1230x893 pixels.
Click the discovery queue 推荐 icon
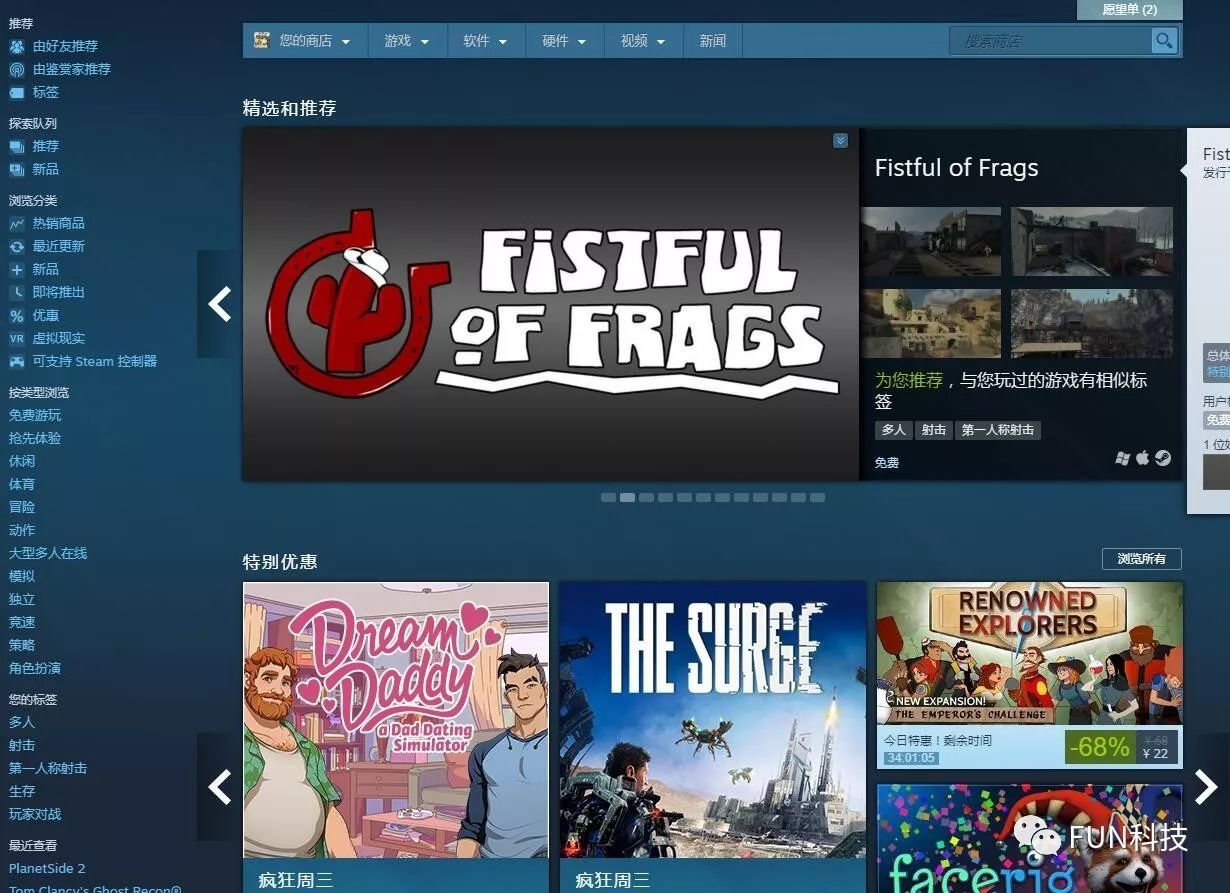click(16, 146)
